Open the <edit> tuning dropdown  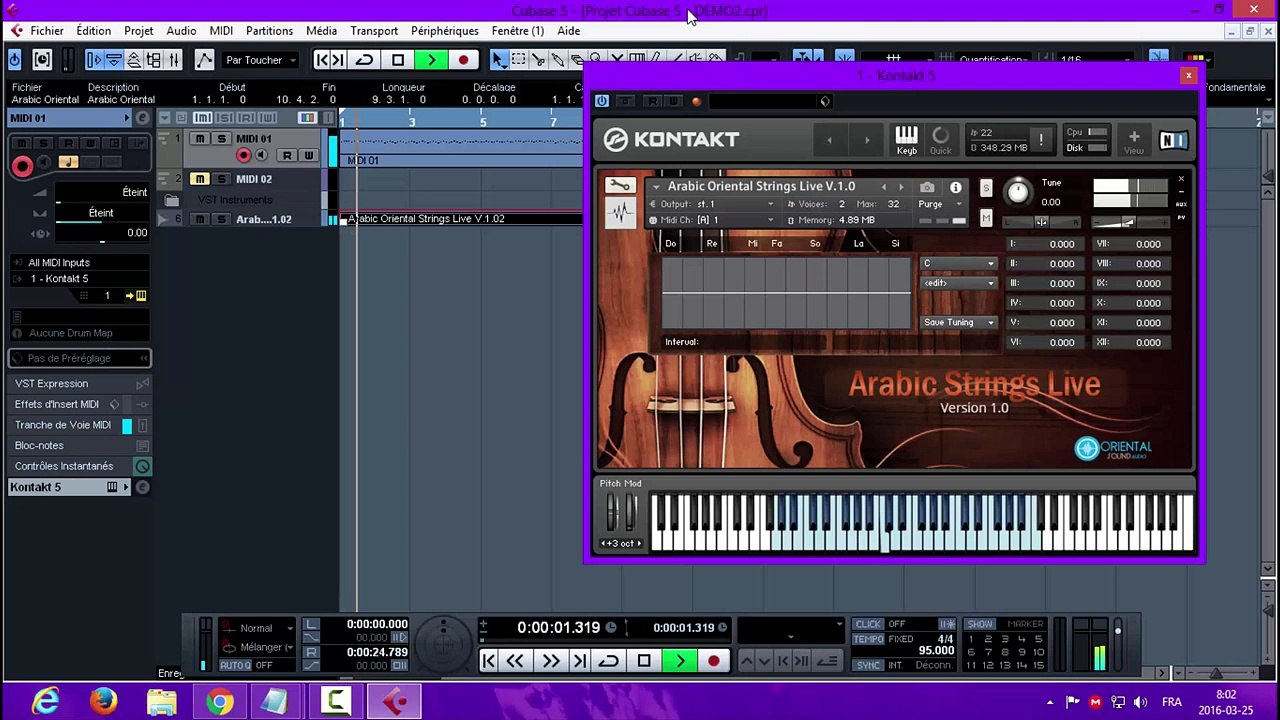[959, 283]
